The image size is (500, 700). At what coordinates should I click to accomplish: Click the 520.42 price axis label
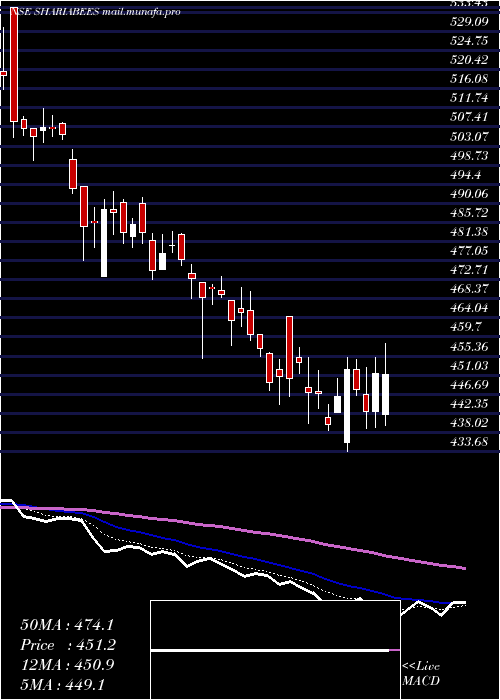pos(467,60)
